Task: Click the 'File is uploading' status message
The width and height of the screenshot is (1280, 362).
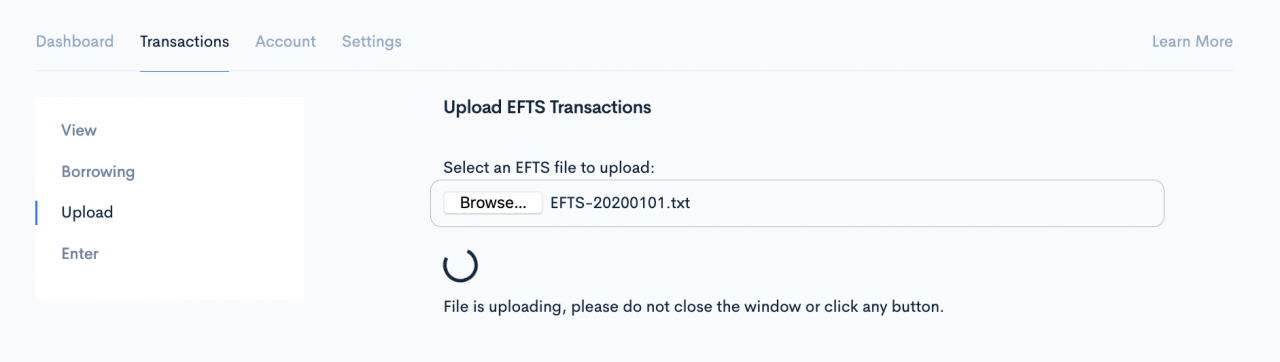Action: pyautogui.click(x=693, y=306)
